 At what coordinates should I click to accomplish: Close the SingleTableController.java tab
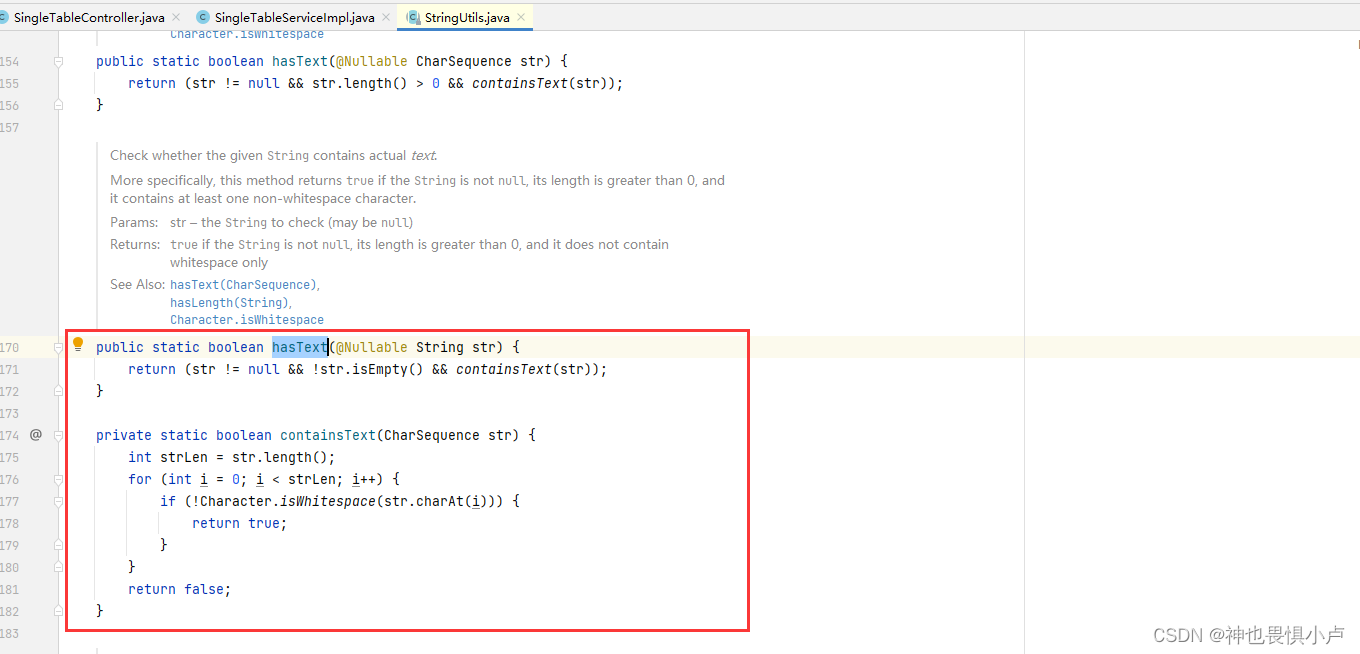point(176,17)
